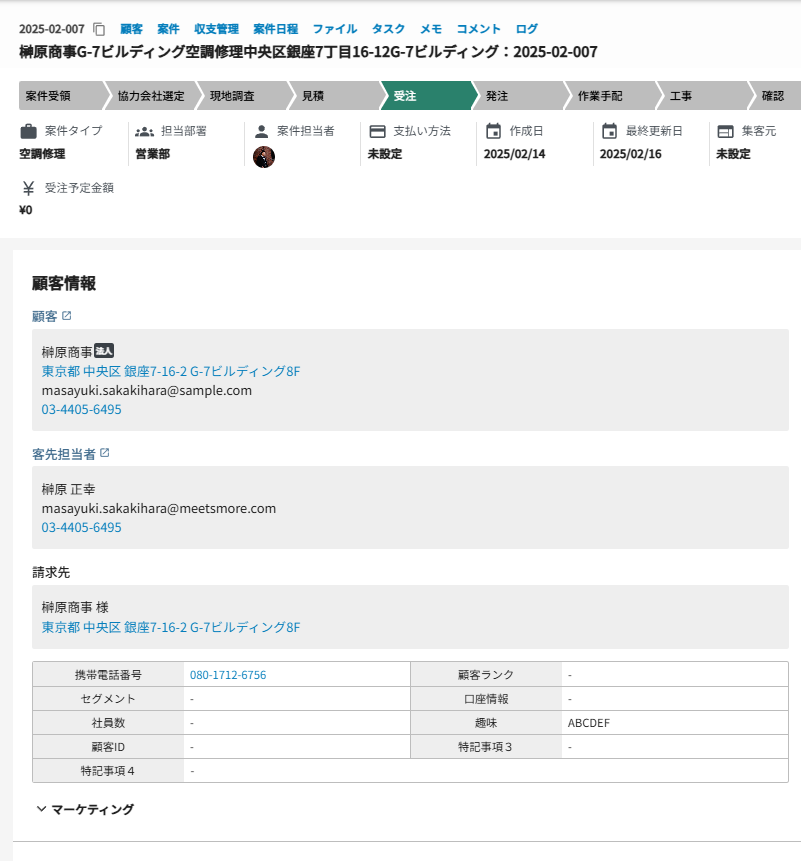Select the active 受注 stage
The width and height of the screenshot is (801, 861).
(427, 96)
